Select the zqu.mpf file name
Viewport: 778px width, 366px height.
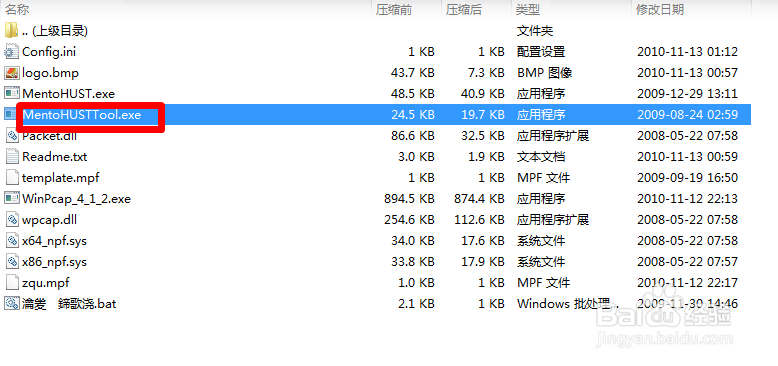pyautogui.click(x=46, y=283)
